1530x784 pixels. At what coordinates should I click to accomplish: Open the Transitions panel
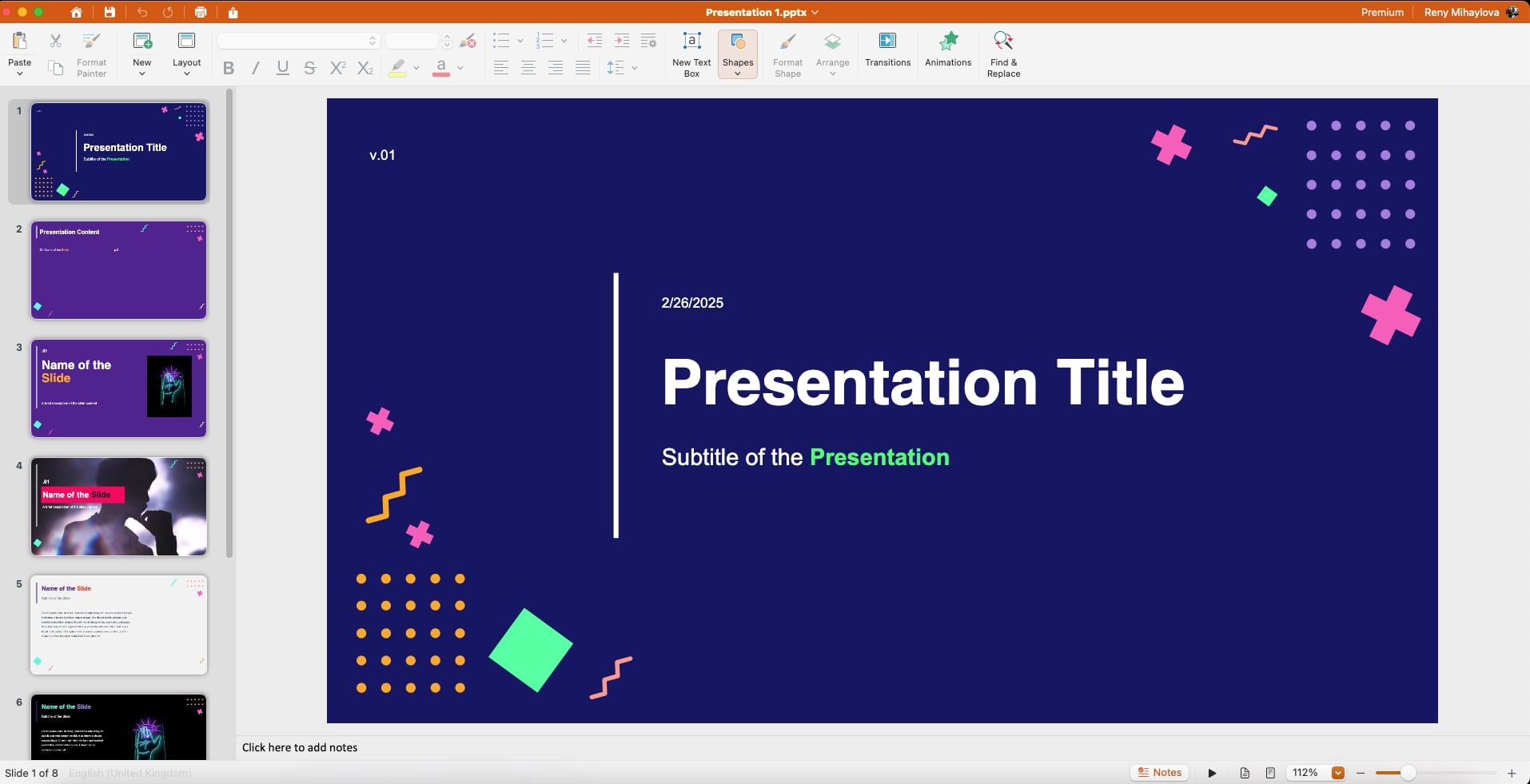point(887,50)
